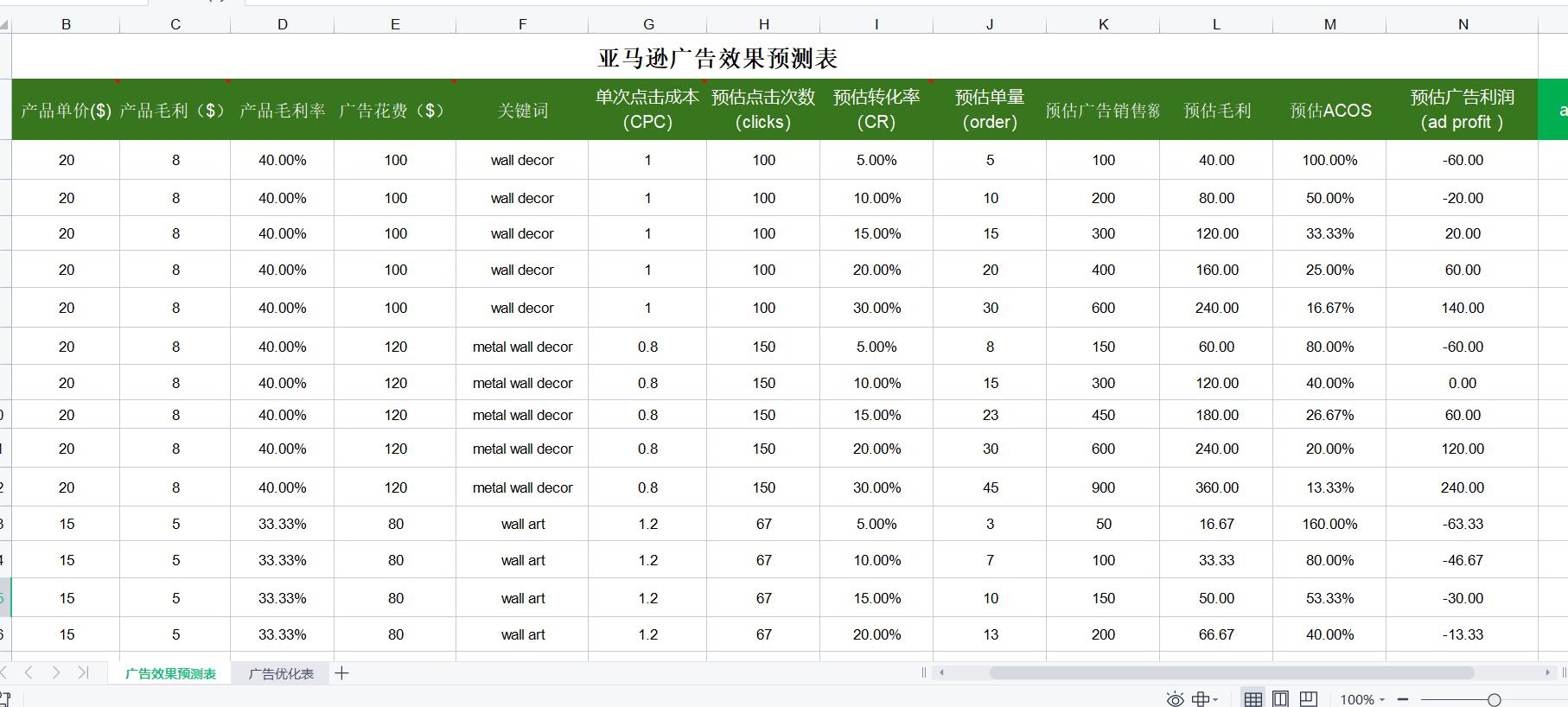The width and height of the screenshot is (1568, 707).
Task: Click the horizontal scrollbar thumb
Action: (1232, 672)
